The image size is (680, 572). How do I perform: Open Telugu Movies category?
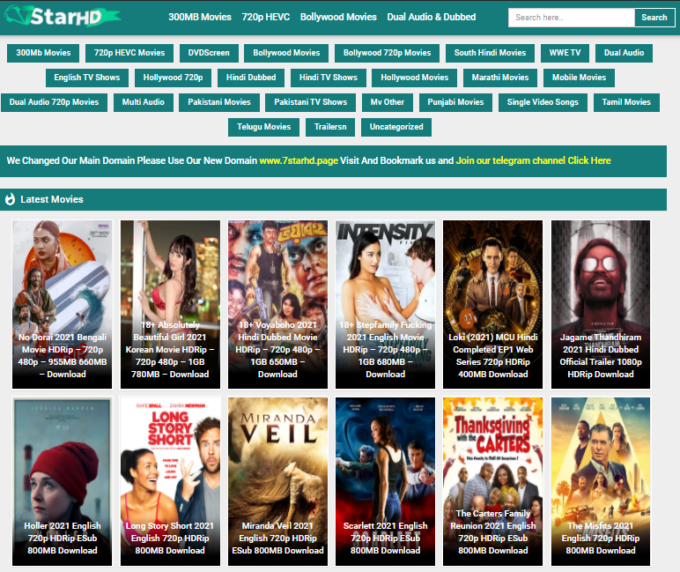point(264,127)
